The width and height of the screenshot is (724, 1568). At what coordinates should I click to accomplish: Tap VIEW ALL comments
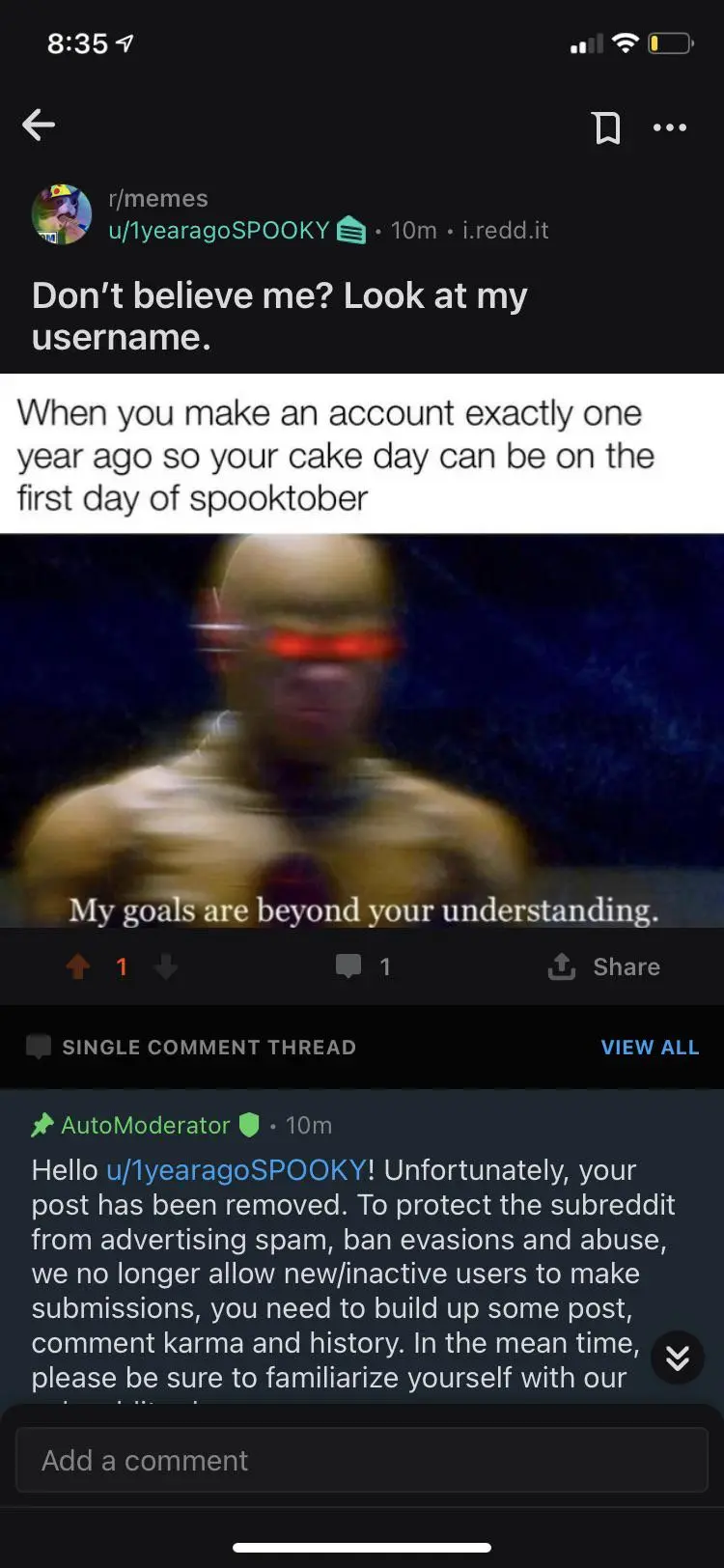(x=650, y=1048)
